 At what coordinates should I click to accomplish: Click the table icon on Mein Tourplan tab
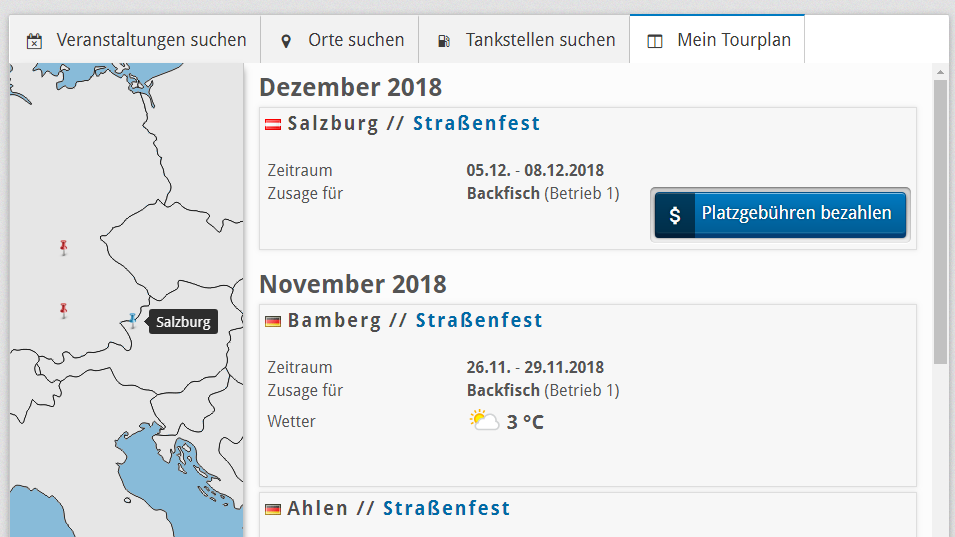[655, 41]
